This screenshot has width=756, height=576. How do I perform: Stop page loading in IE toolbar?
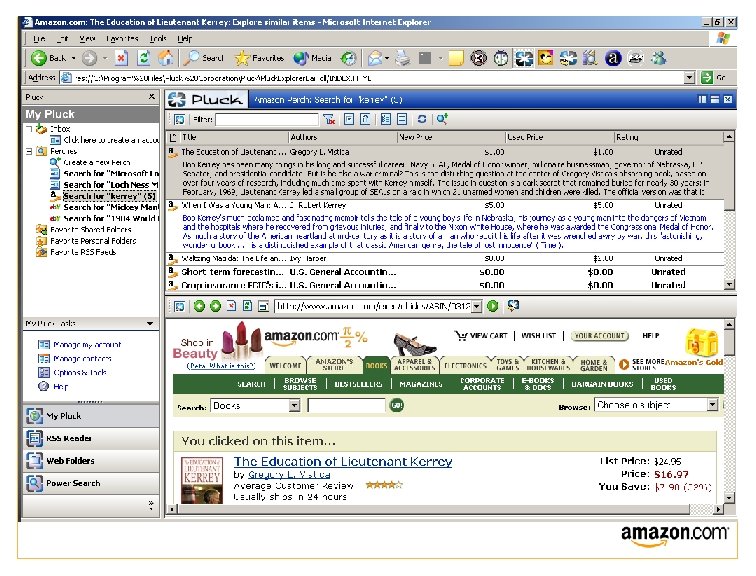(121, 58)
